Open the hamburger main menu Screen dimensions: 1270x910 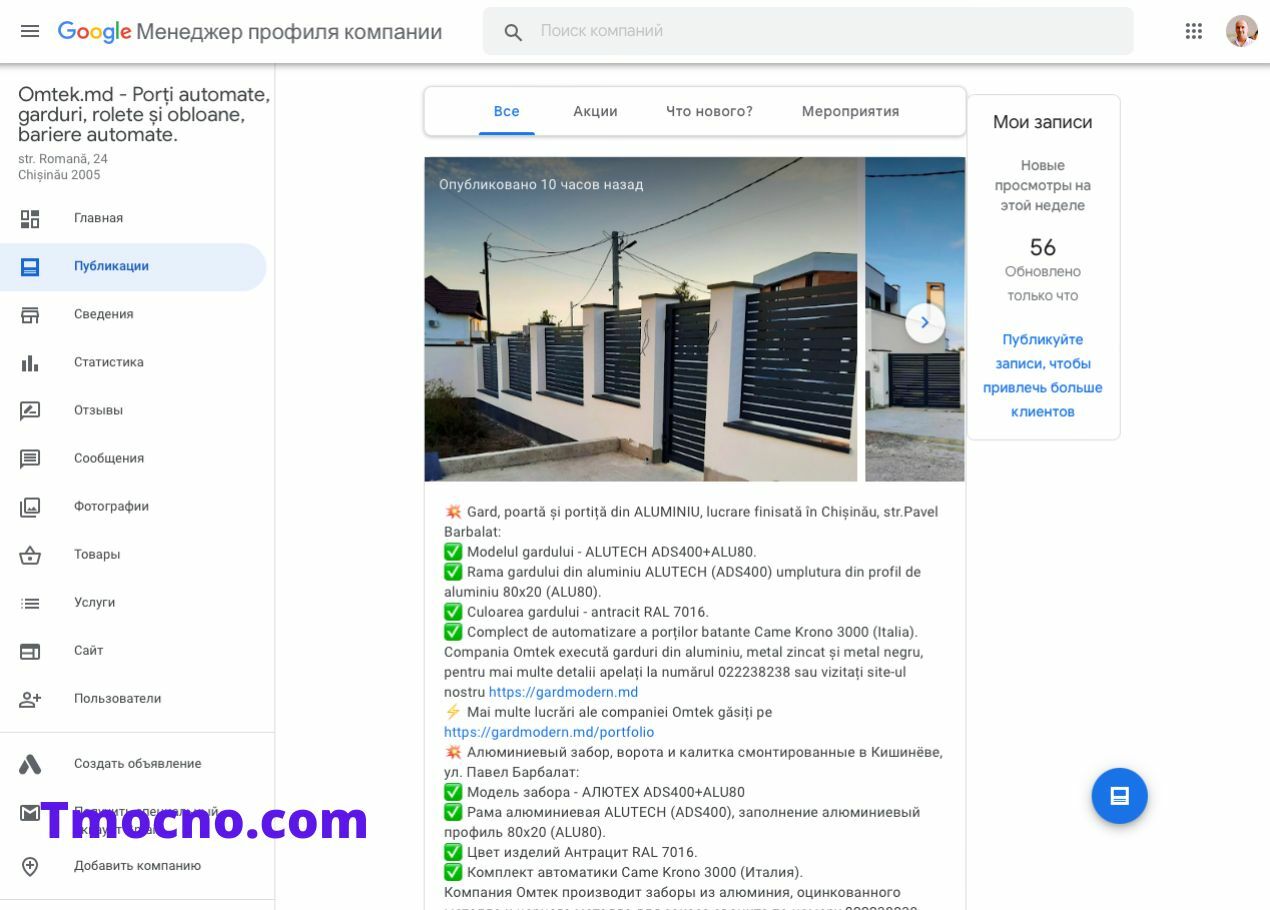coord(30,31)
